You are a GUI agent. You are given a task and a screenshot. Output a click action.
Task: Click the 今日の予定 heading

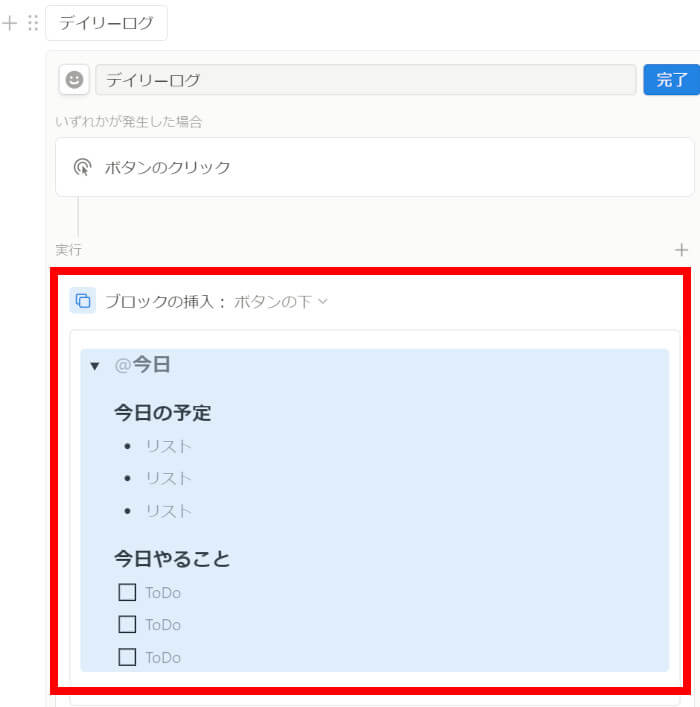click(163, 413)
